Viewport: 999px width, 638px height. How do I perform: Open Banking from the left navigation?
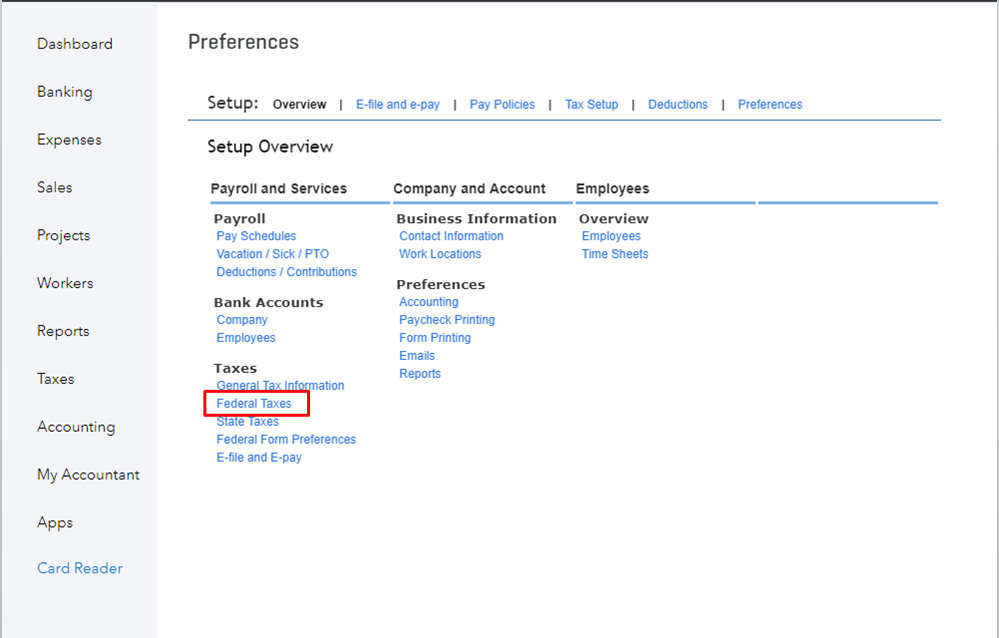click(x=65, y=92)
